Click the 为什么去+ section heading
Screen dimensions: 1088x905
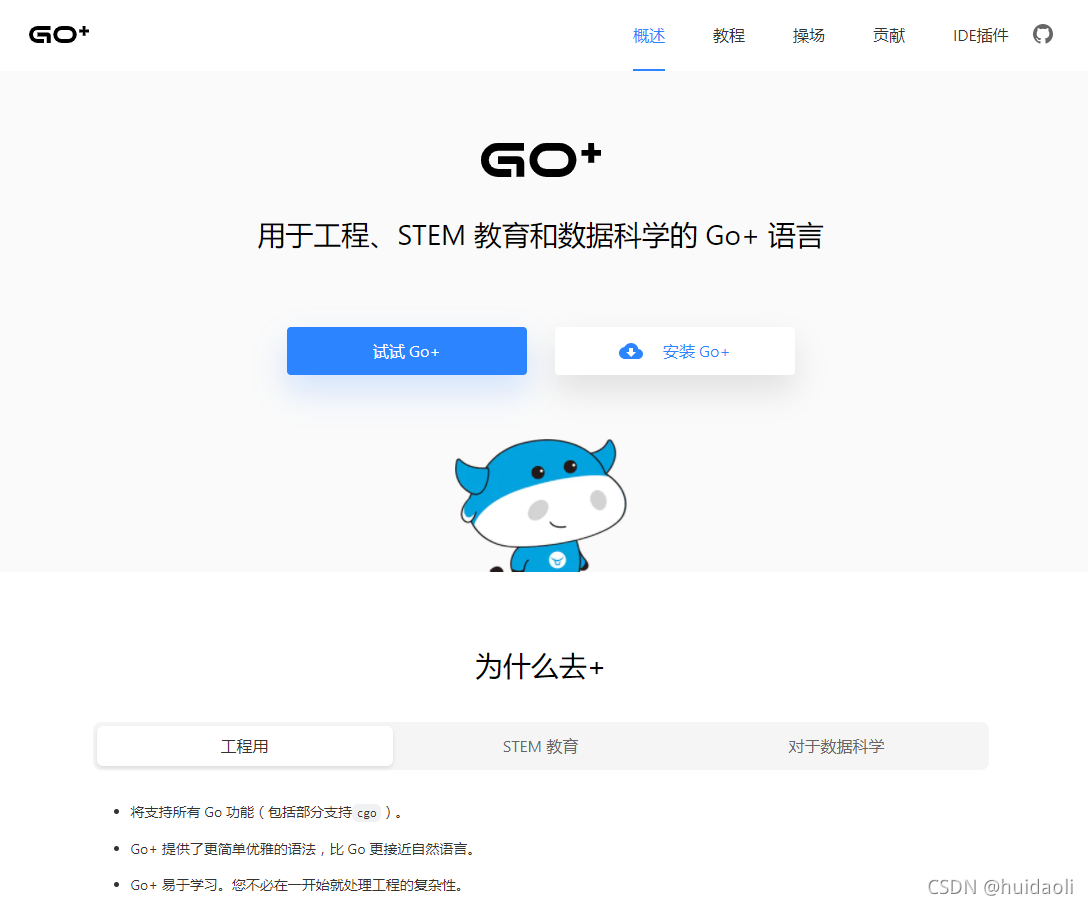tap(540, 666)
